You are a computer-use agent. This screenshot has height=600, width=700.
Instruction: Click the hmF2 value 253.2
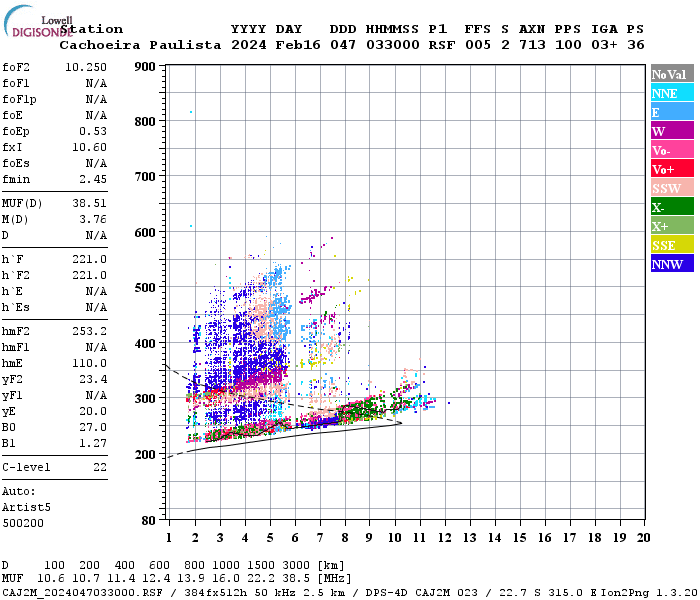pos(89,331)
